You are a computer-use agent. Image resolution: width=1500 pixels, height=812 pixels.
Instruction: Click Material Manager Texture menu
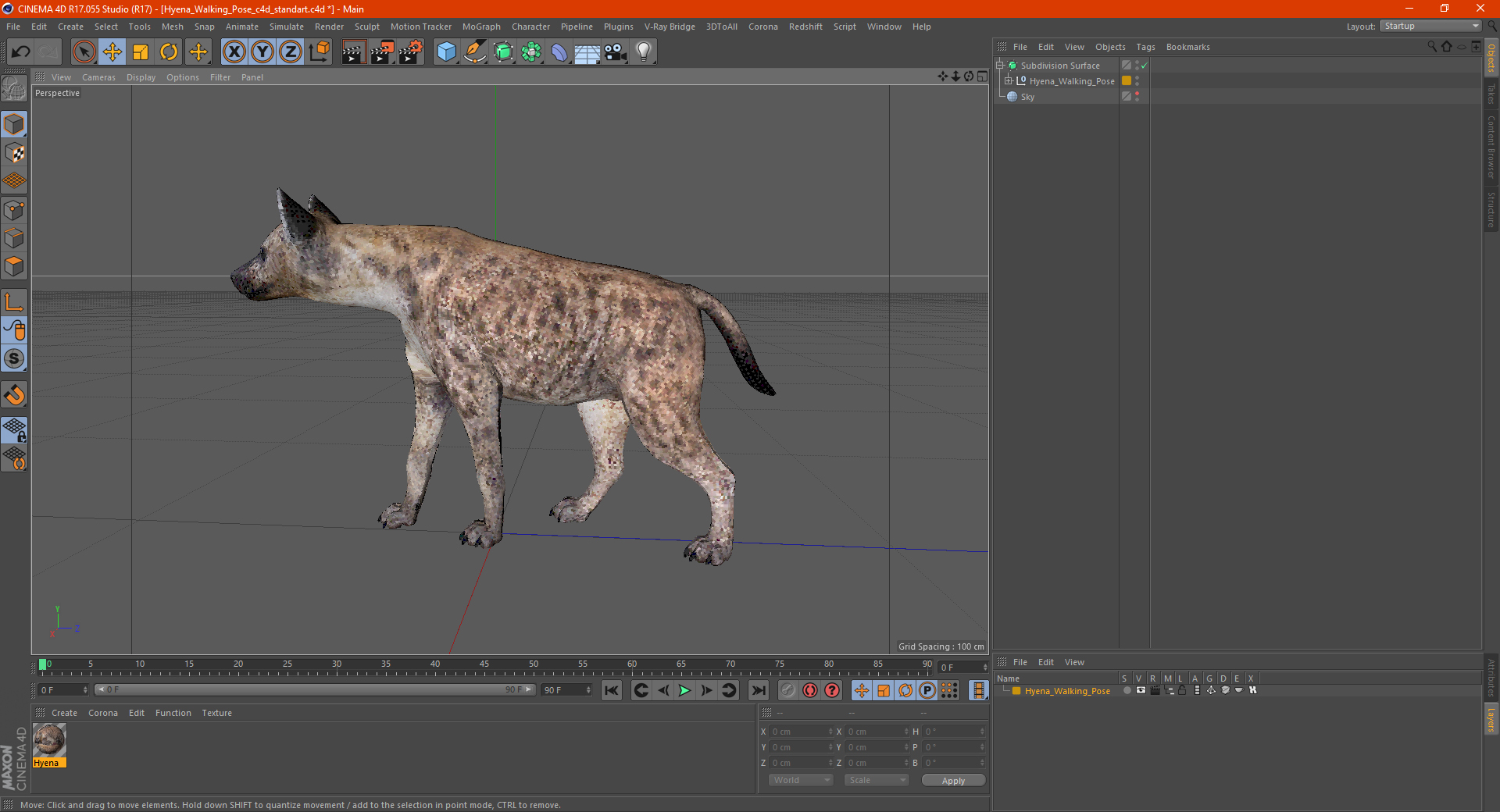(216, 713)
